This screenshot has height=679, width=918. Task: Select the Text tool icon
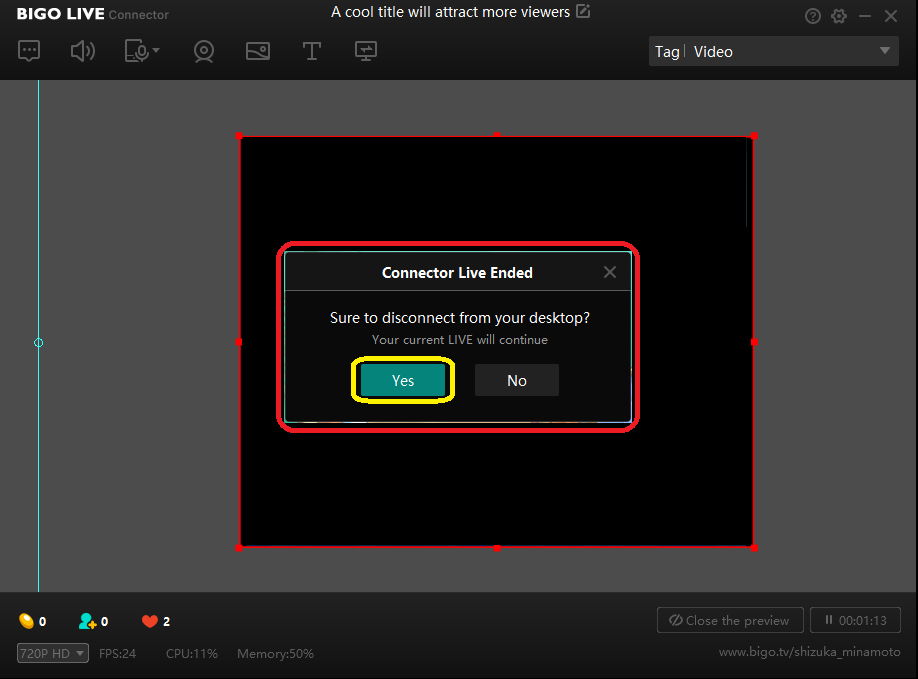click(x=312, y=51)
